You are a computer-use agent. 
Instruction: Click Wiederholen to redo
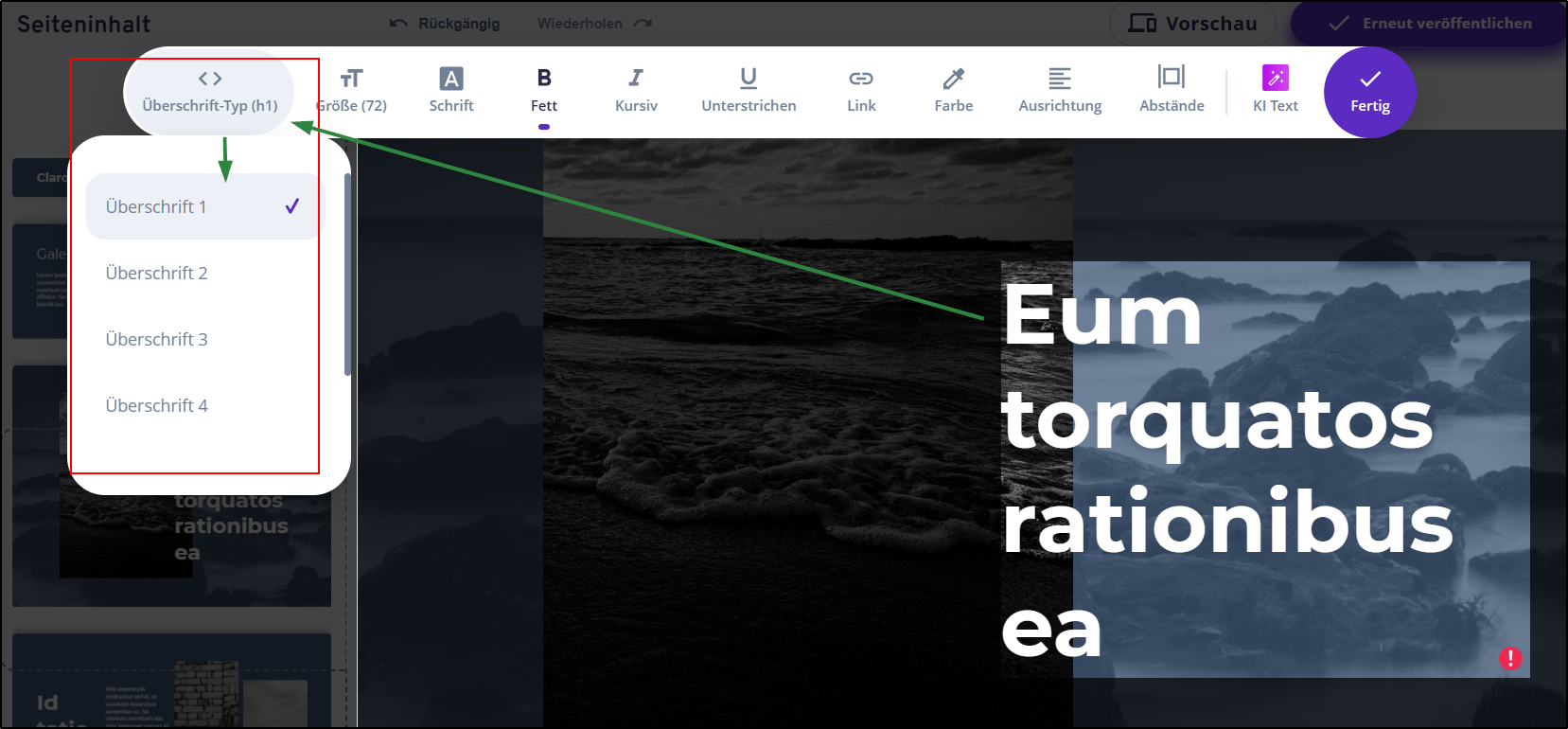[x=595, y=24]
